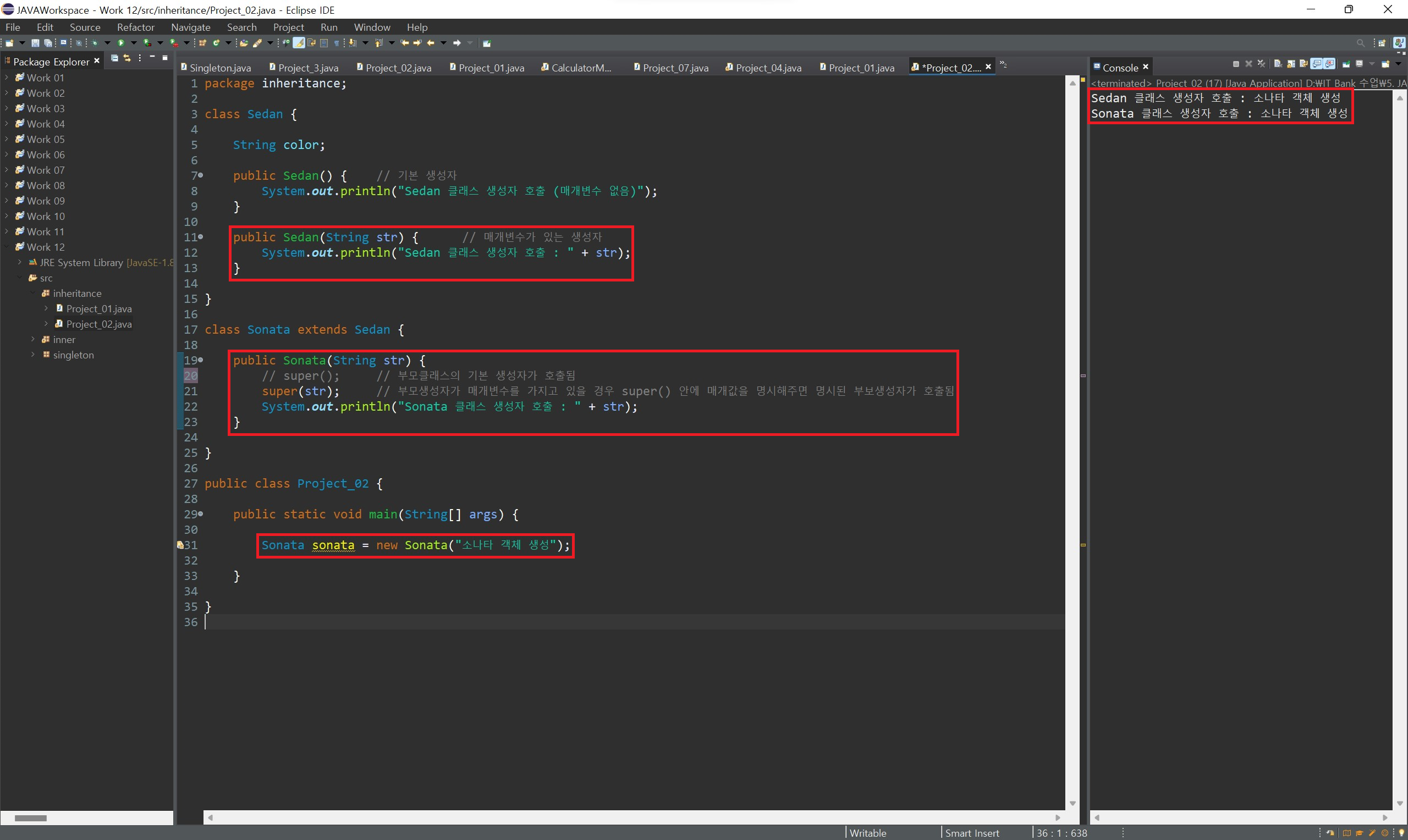
Task: Open the Run button's dropdown arrow
Action: (x=134, y=43)
